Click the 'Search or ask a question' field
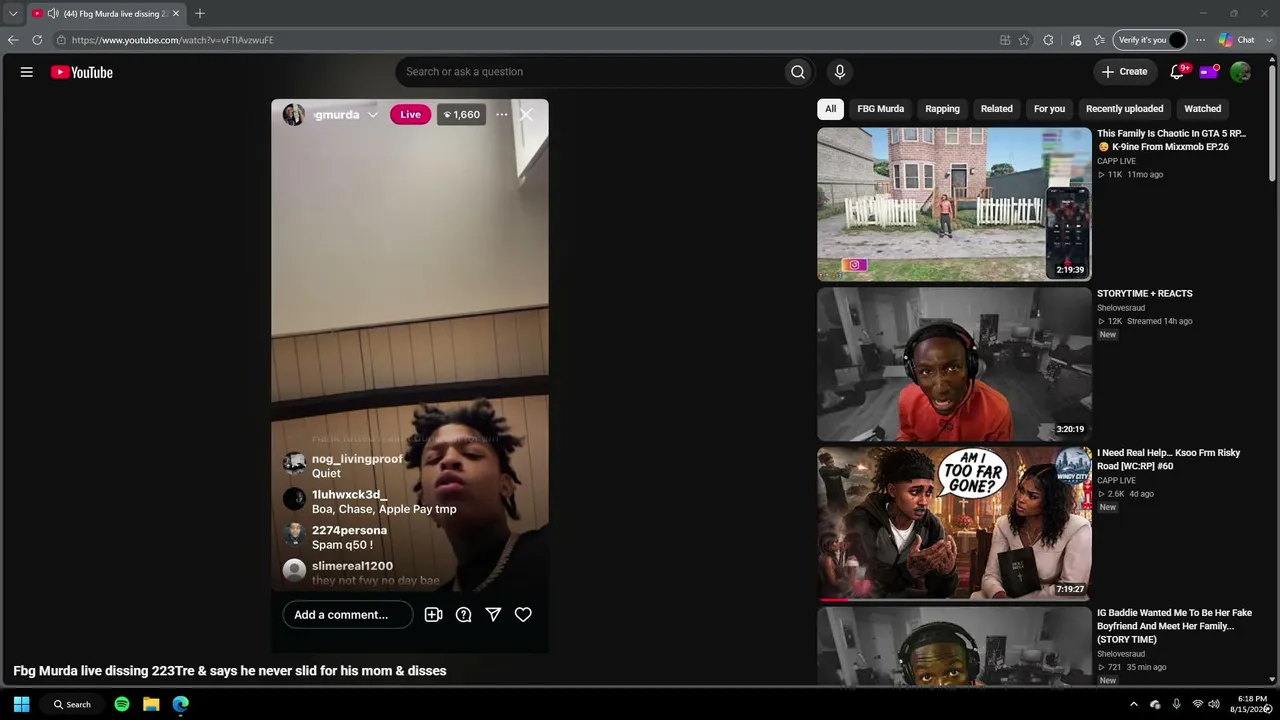Screen dimensions: 1280x720 pos(590,72)
